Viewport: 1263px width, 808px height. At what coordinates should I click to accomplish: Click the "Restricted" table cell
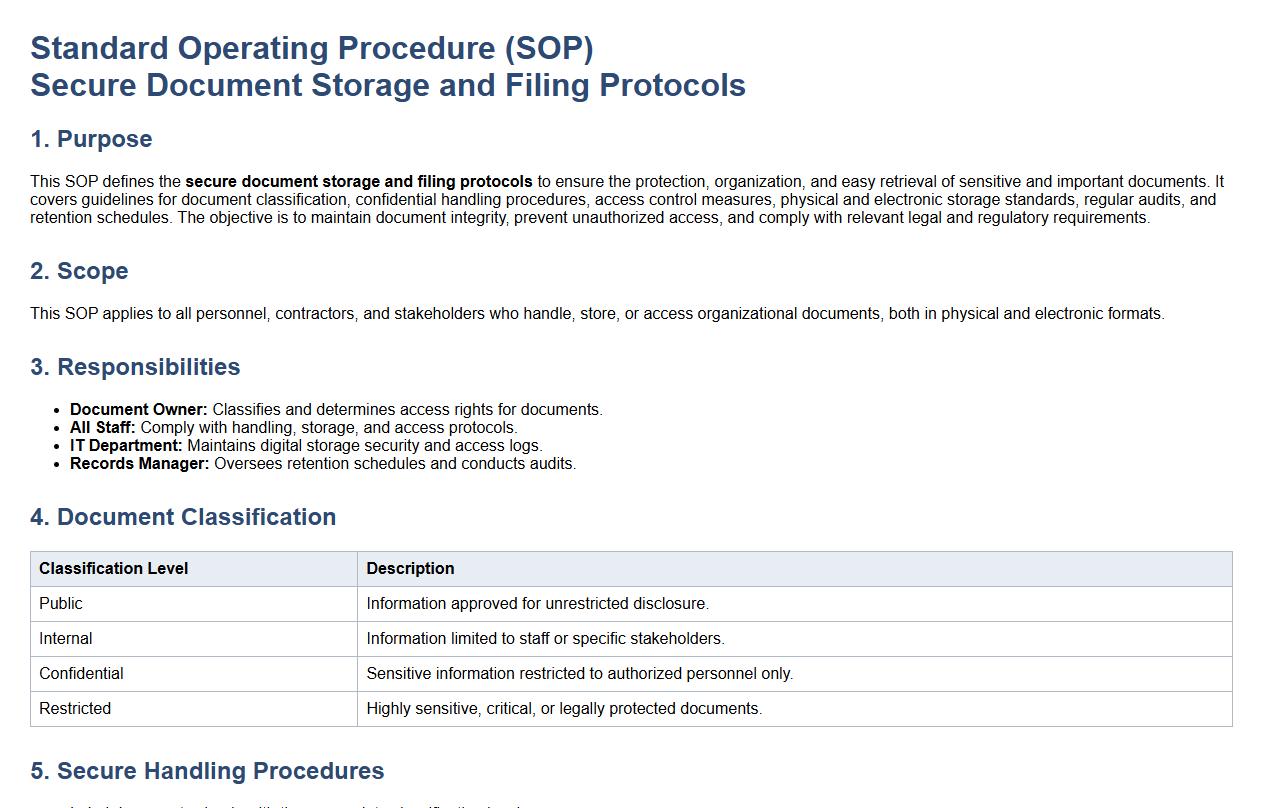[75, 709]
